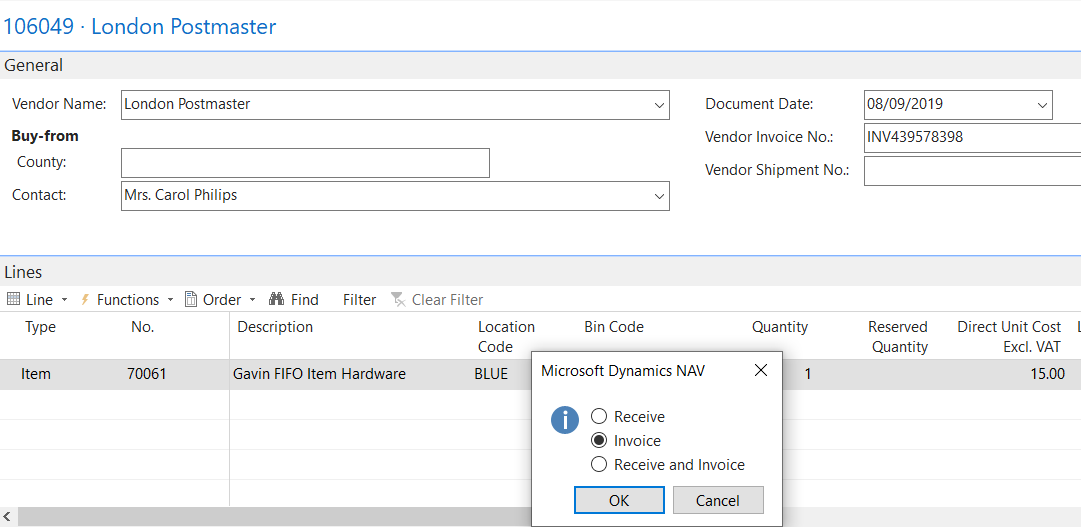Collapse the General section header
Screen dimensions: 1081x527
tap(34, 65)
